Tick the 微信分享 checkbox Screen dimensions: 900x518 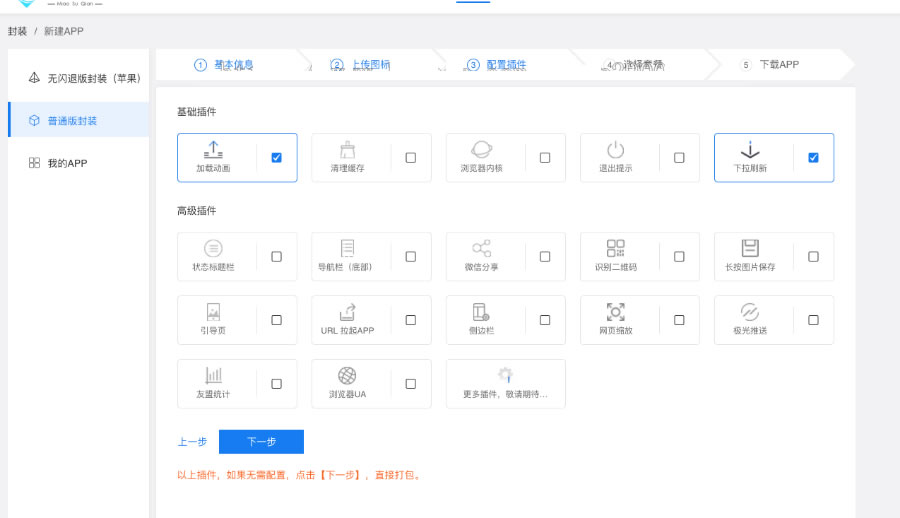tap(545, 256)
